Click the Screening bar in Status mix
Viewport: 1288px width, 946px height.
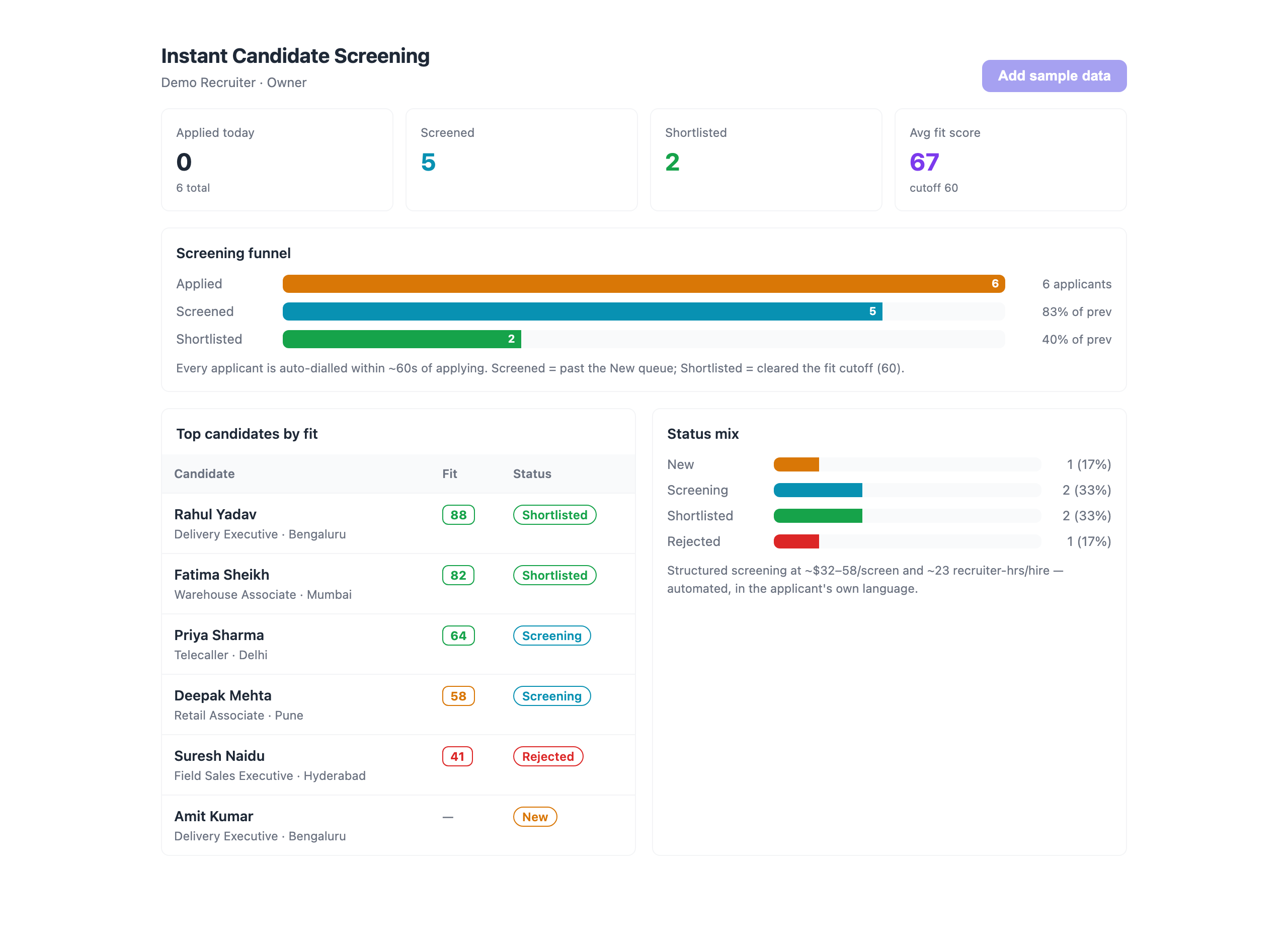[818, 490]
